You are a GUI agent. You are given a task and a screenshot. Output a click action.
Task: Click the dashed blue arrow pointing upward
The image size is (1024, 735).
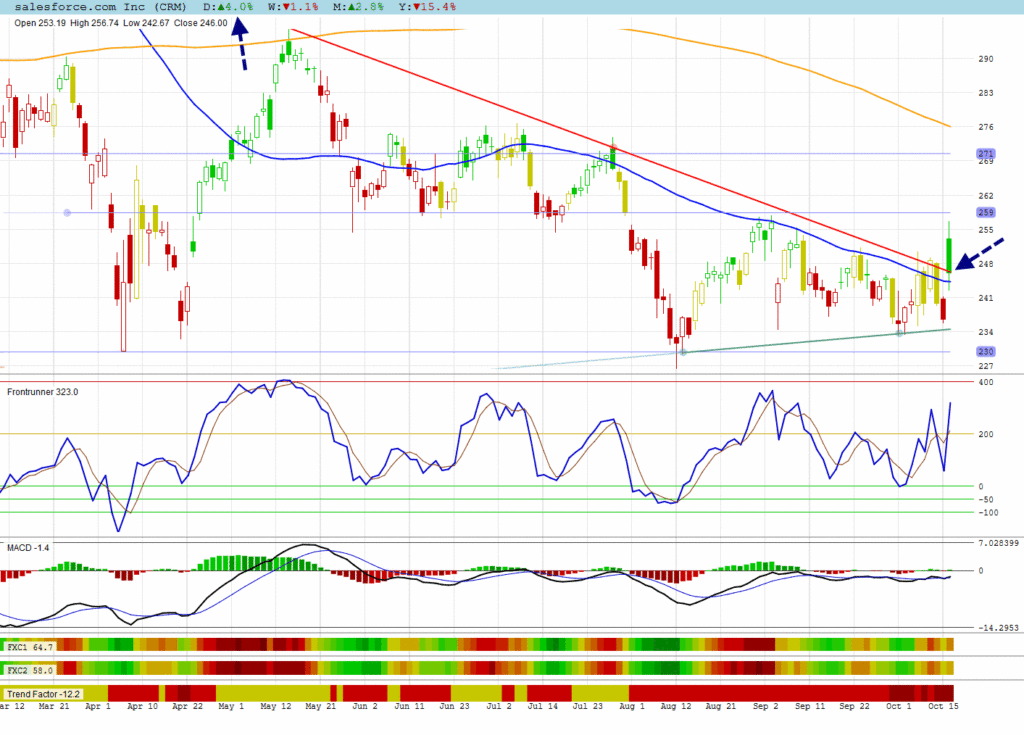pyautogui.click(x=240, y=44)
